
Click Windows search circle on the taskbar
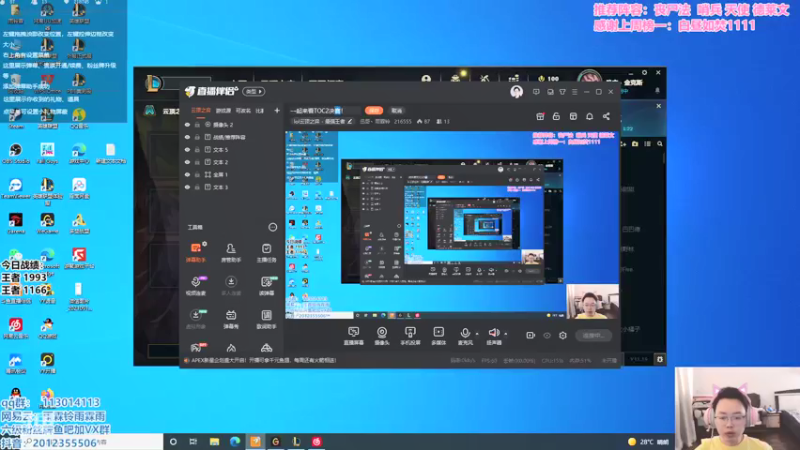click(173, 442)
